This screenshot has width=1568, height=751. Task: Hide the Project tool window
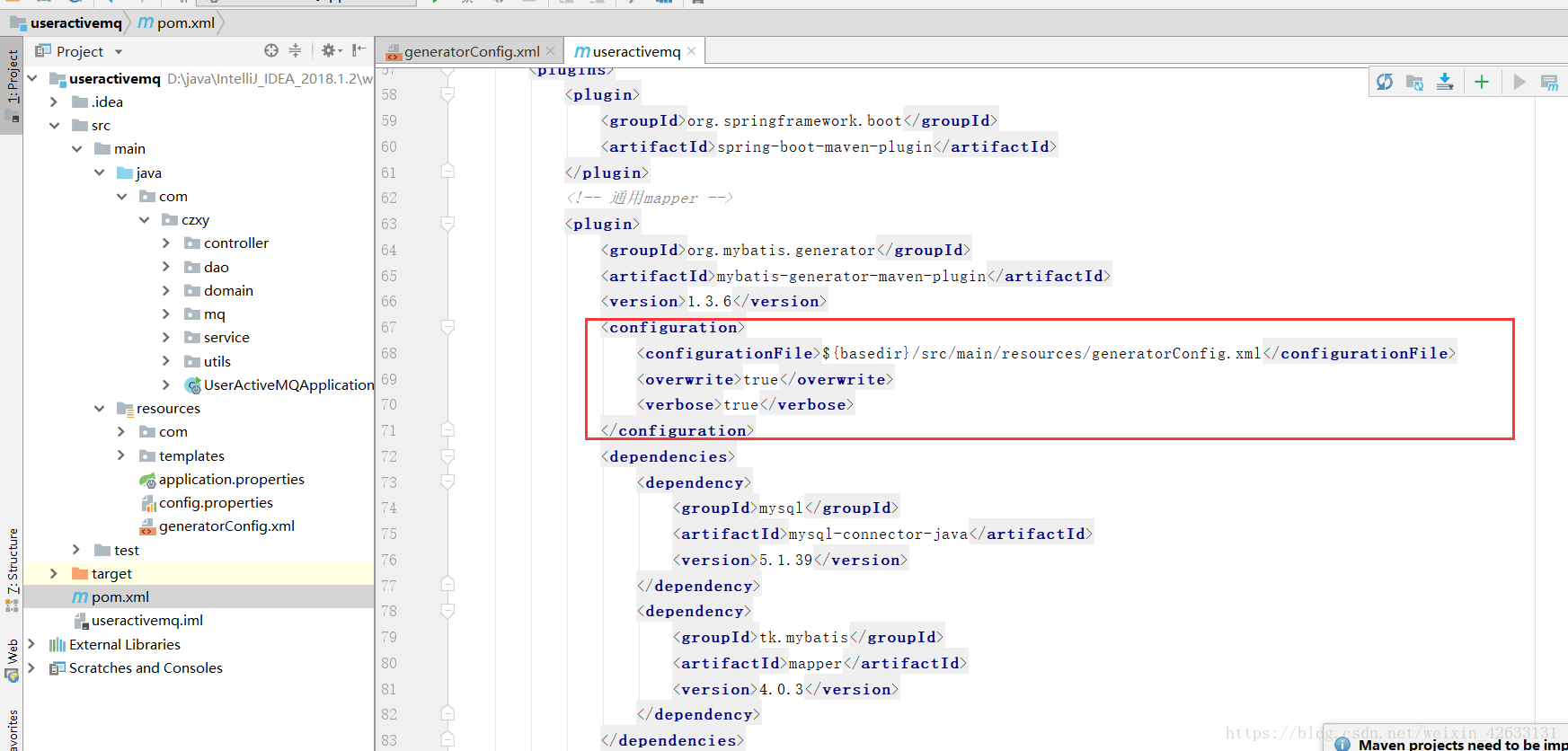point(359,51)
